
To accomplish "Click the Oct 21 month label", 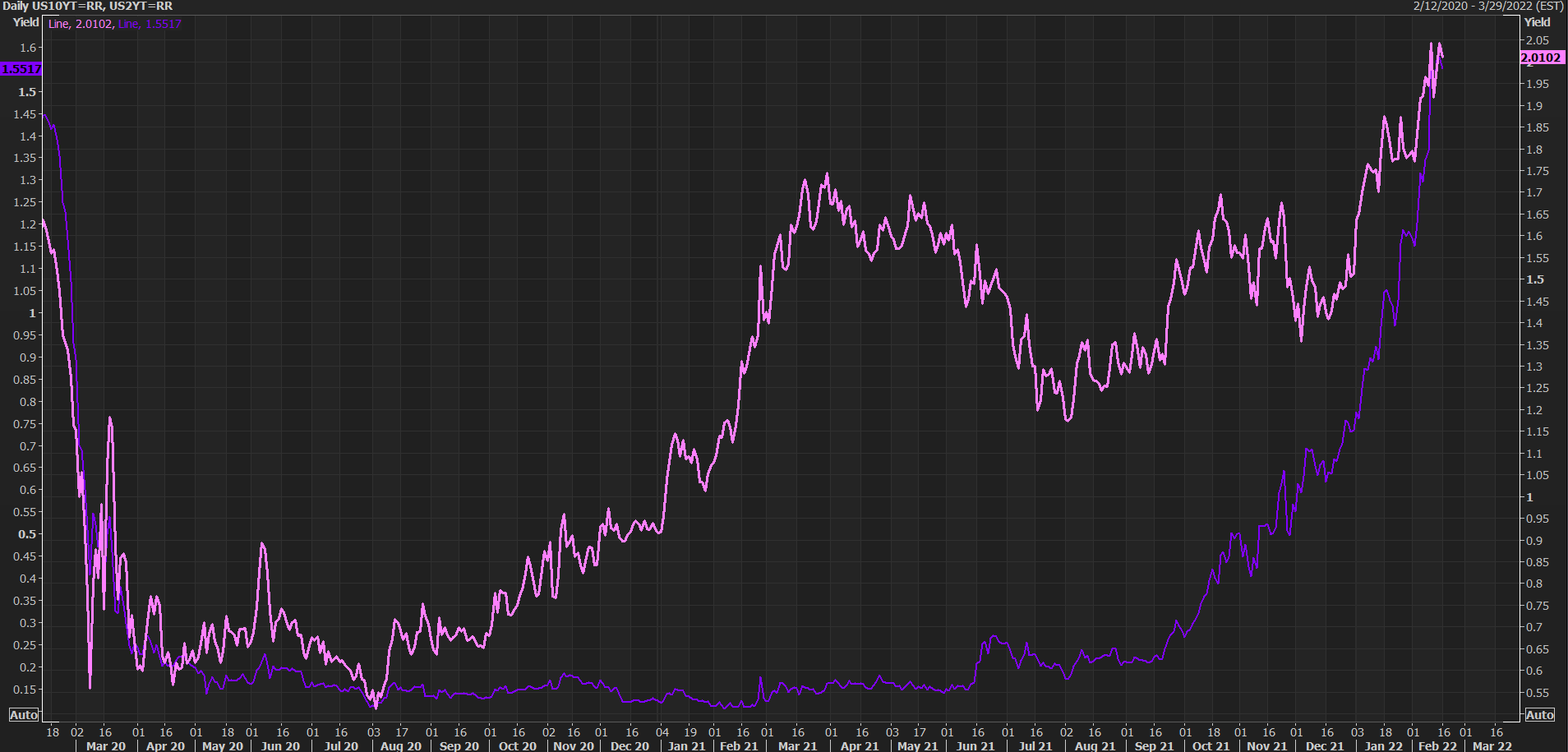I will tap(1211, 746).
